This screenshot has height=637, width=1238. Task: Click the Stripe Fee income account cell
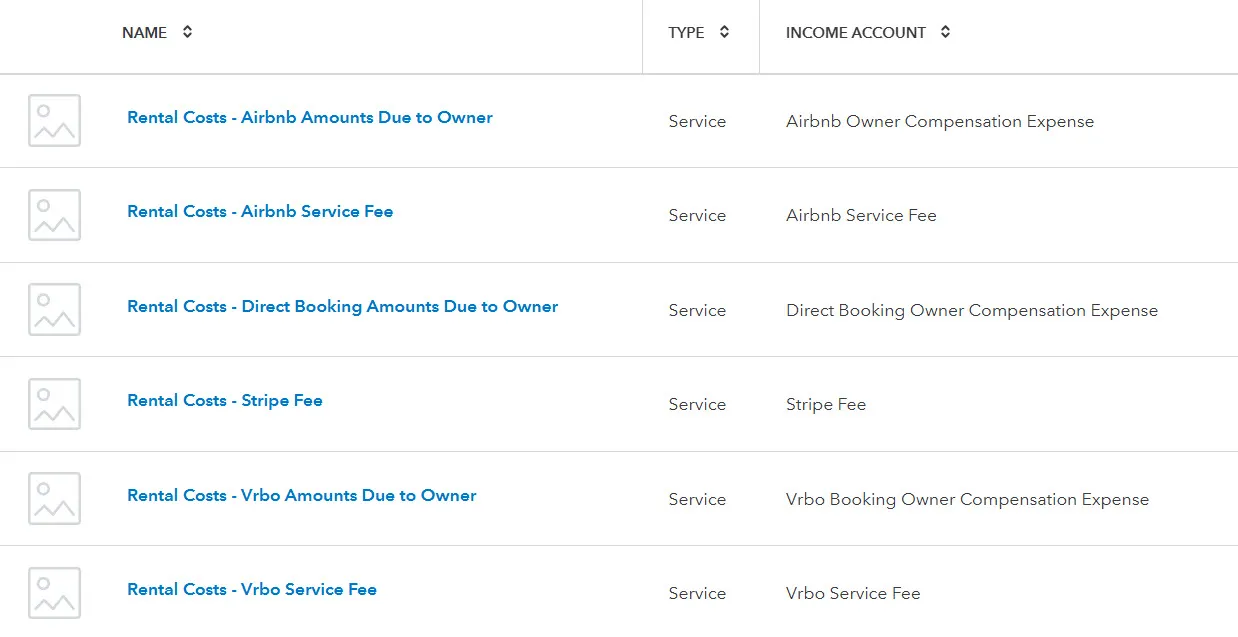(x=826, y=404)
